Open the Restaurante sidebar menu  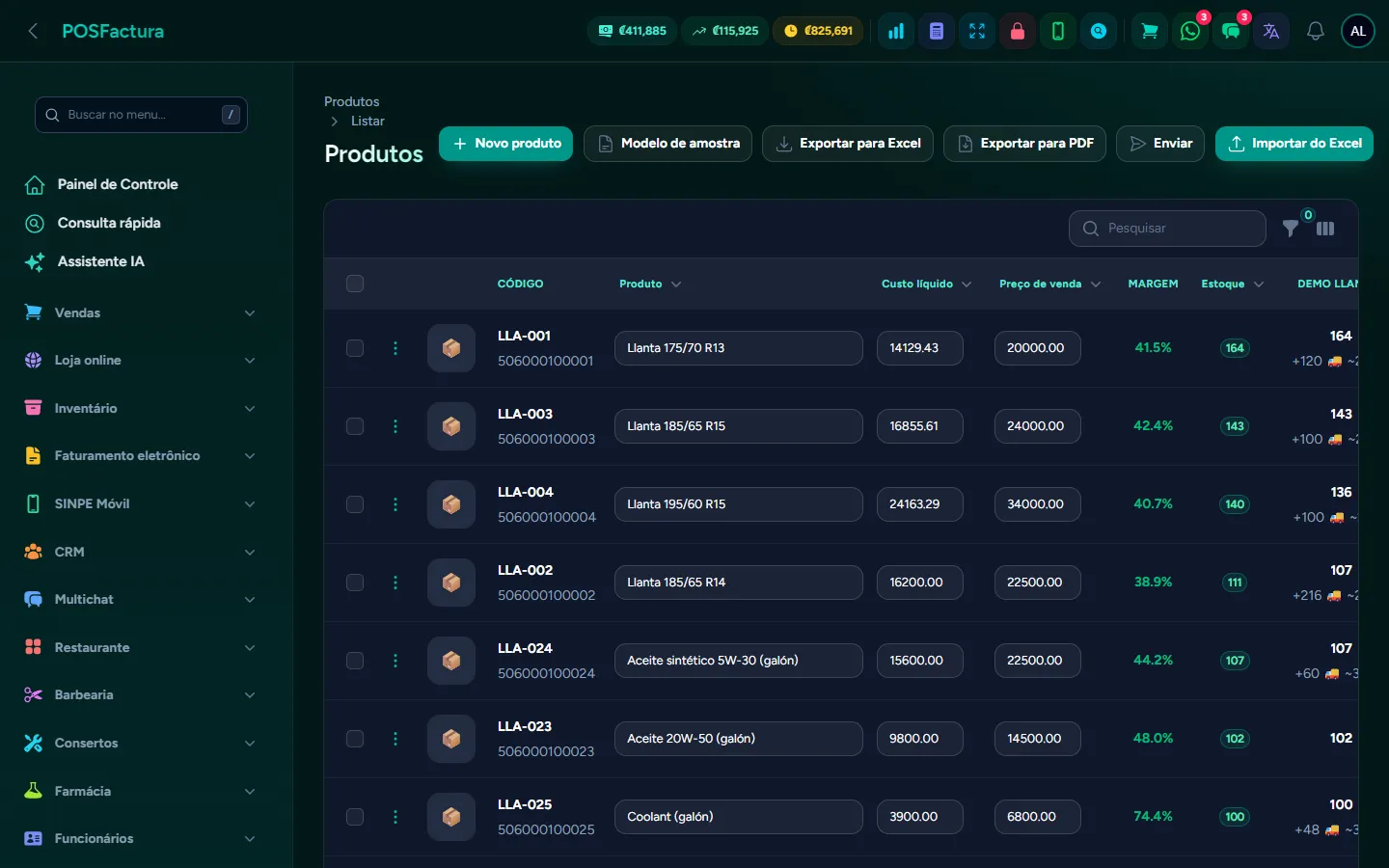(x=141, y=647)
